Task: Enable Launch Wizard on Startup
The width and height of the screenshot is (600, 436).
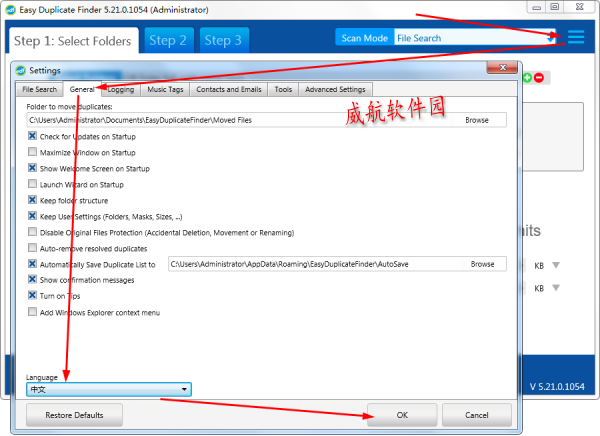Action: point(33,184)
